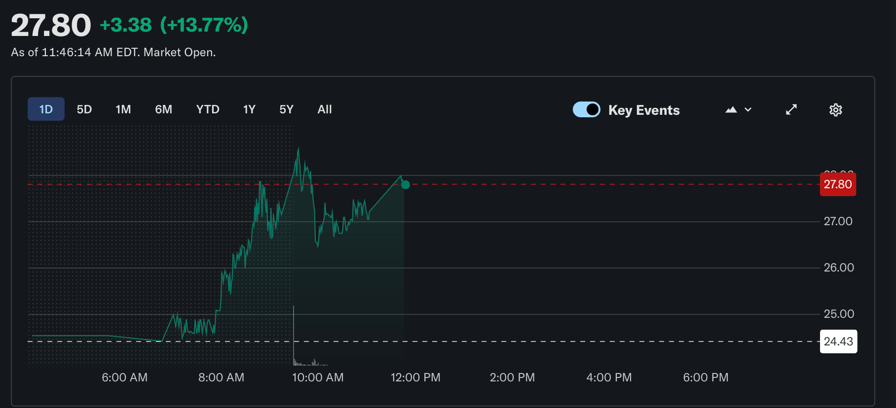896x408 pixels.
Task: Select the 6M chart range
Action: (163, 109)
